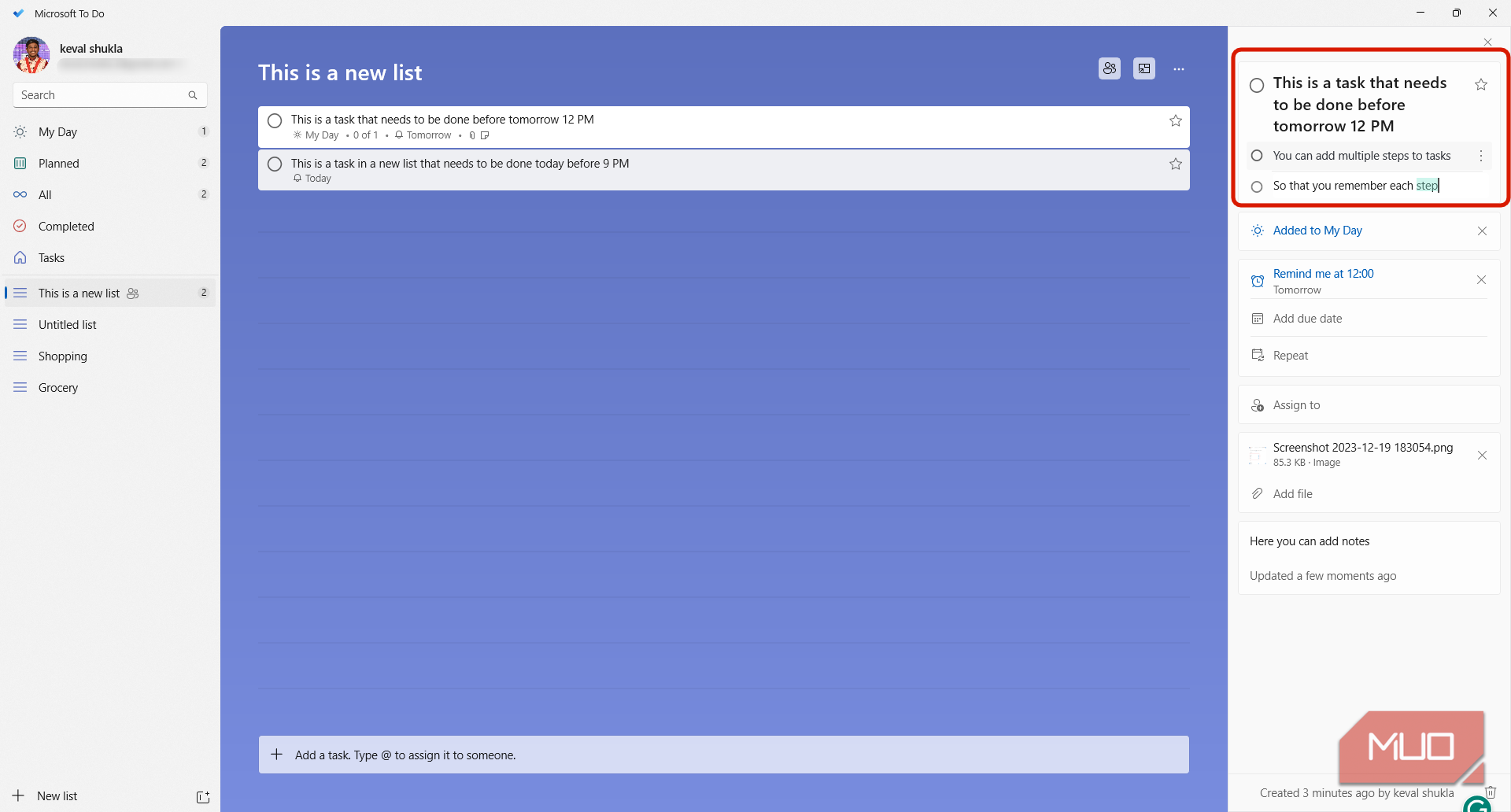Tick the detail pane task title circle
The height and width of the screenshot is (812, 1511).
click(1257, 85)
